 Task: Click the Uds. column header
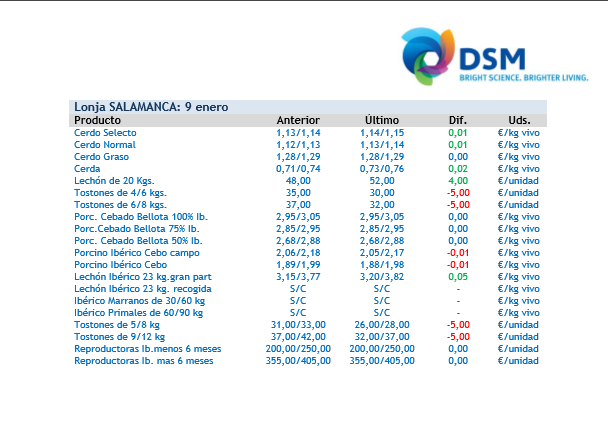tap(519, 120)
